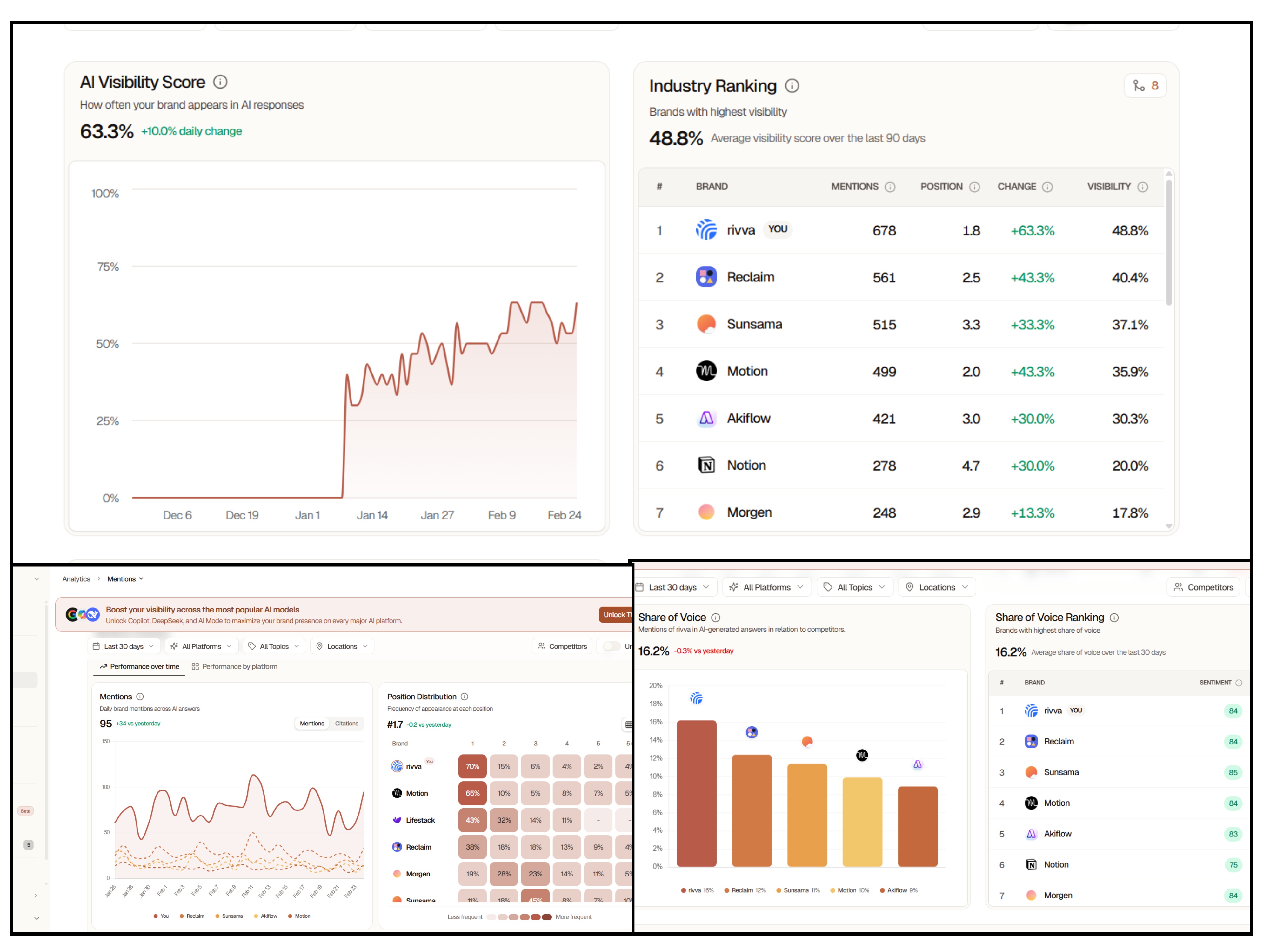Click info icon beside Share of Voice
Viewport: 1270px width, 952px height.
715,618
